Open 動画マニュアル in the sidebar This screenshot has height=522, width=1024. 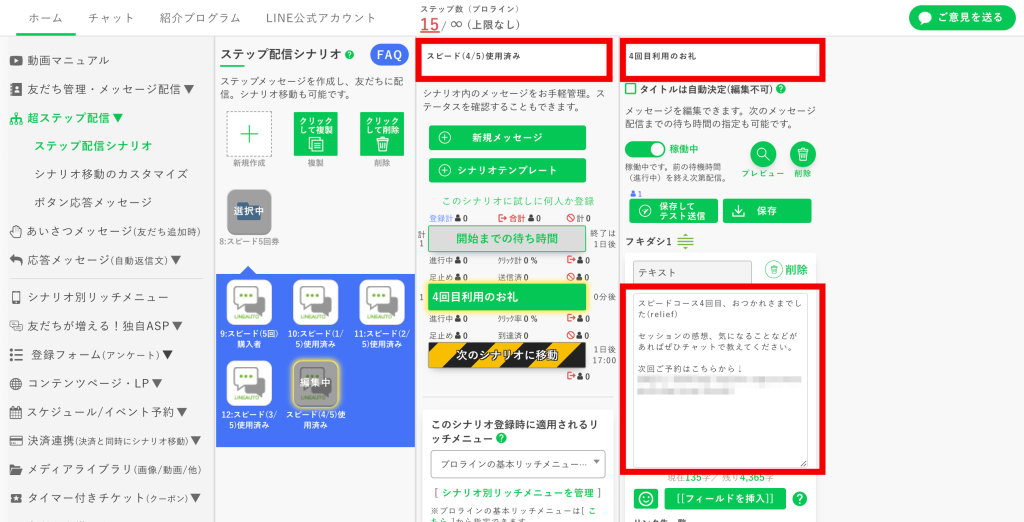coord(59,61)
